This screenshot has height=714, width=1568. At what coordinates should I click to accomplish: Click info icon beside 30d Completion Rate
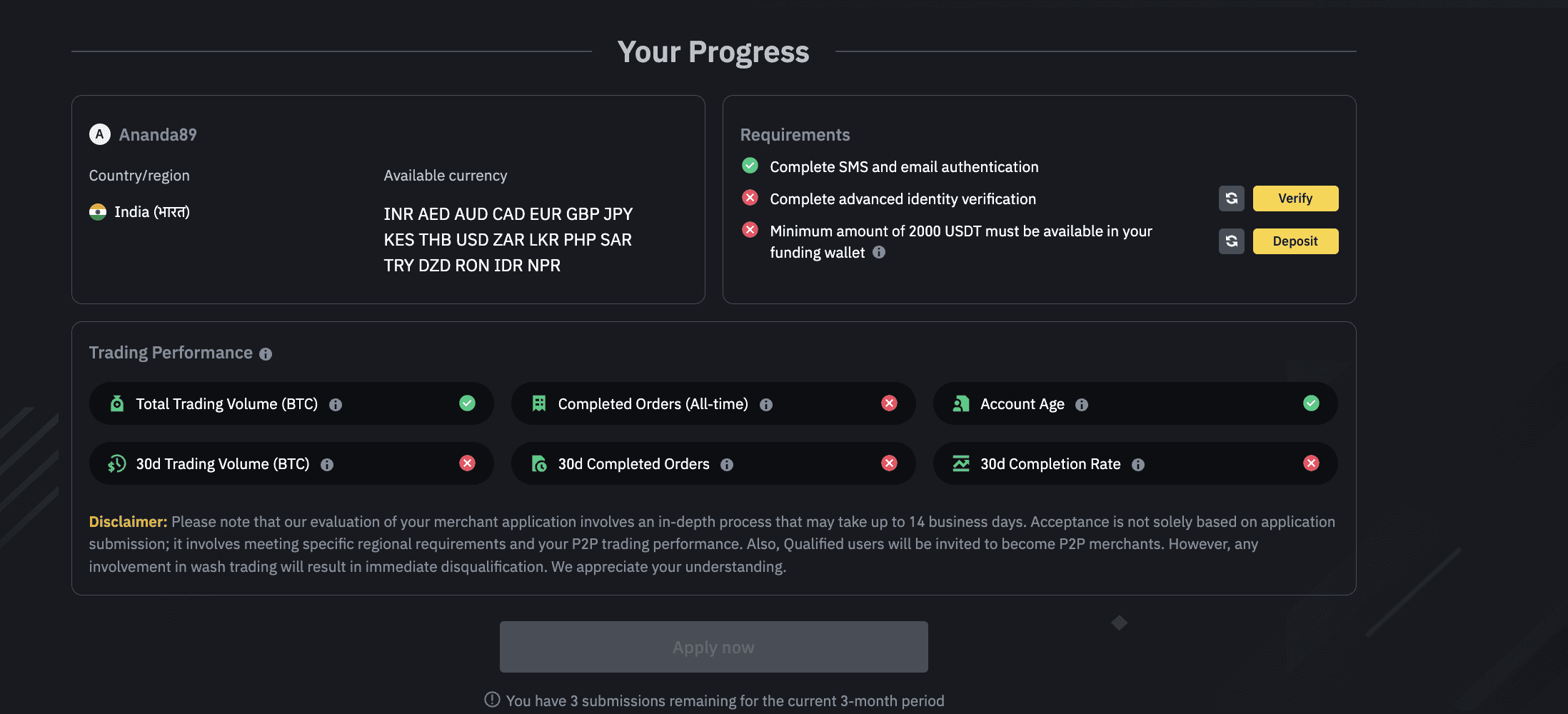(x=1138, y=465)
